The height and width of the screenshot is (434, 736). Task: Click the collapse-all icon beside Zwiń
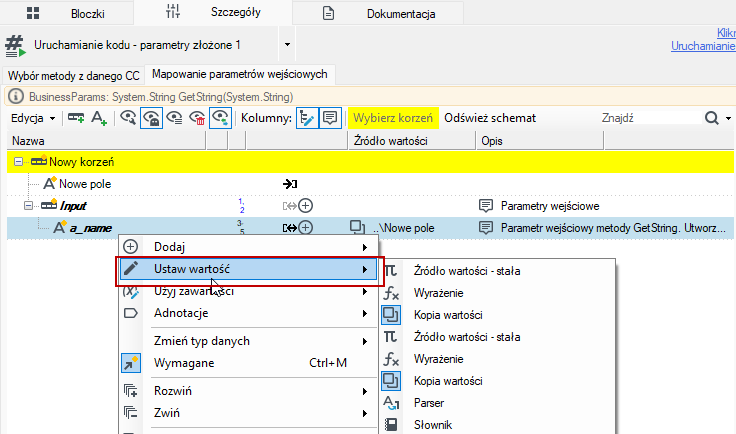tap(130, 412)
